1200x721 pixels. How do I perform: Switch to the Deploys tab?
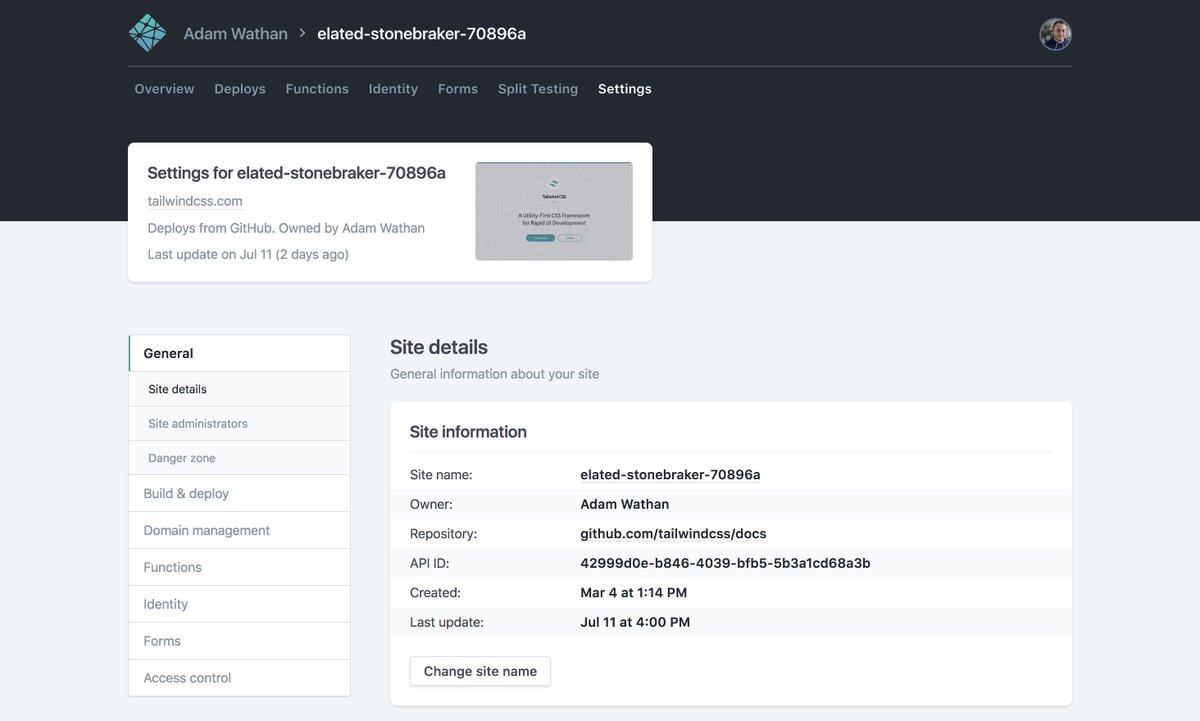point(240,89)
